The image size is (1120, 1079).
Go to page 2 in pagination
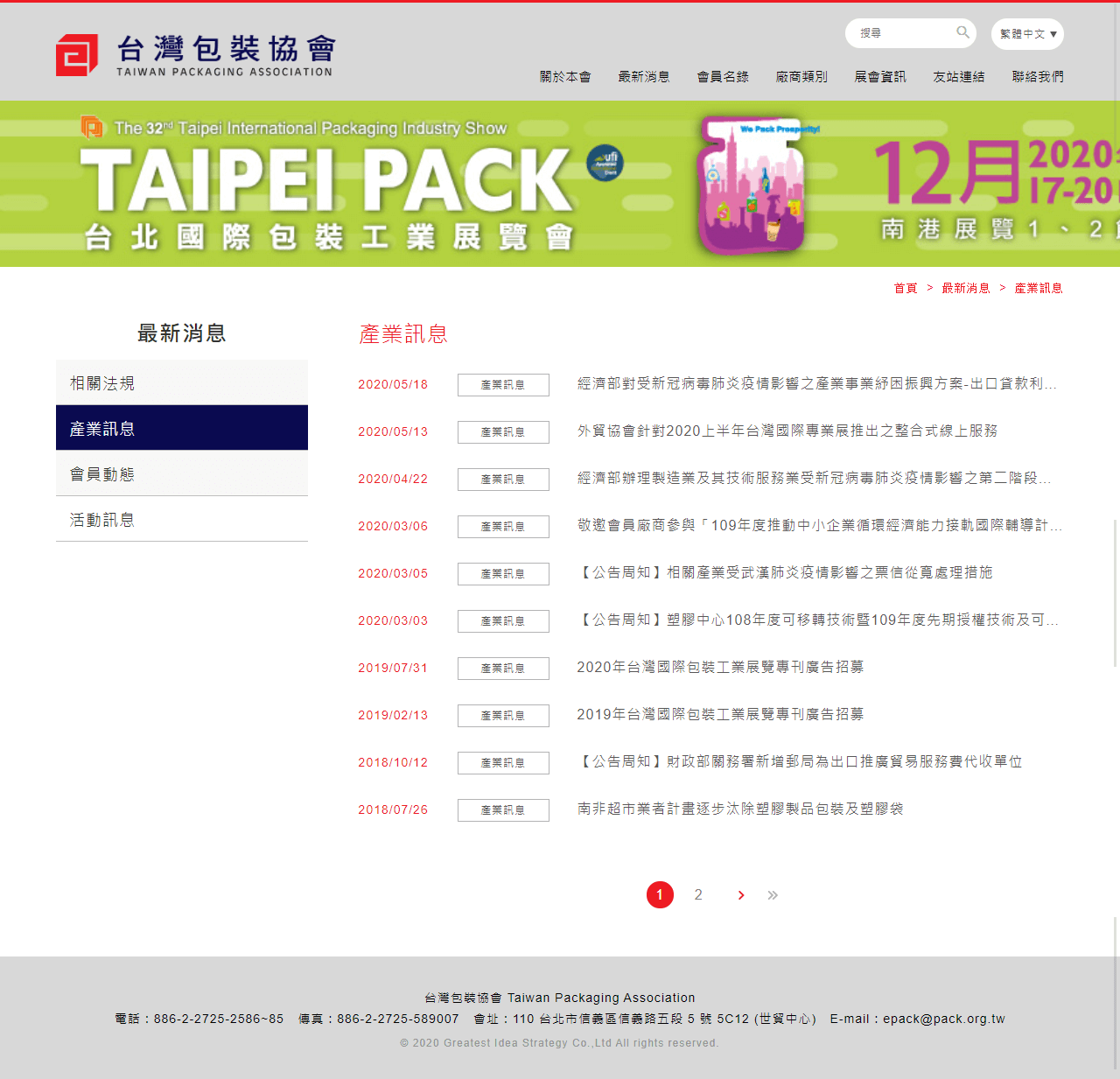click(698, 894)
